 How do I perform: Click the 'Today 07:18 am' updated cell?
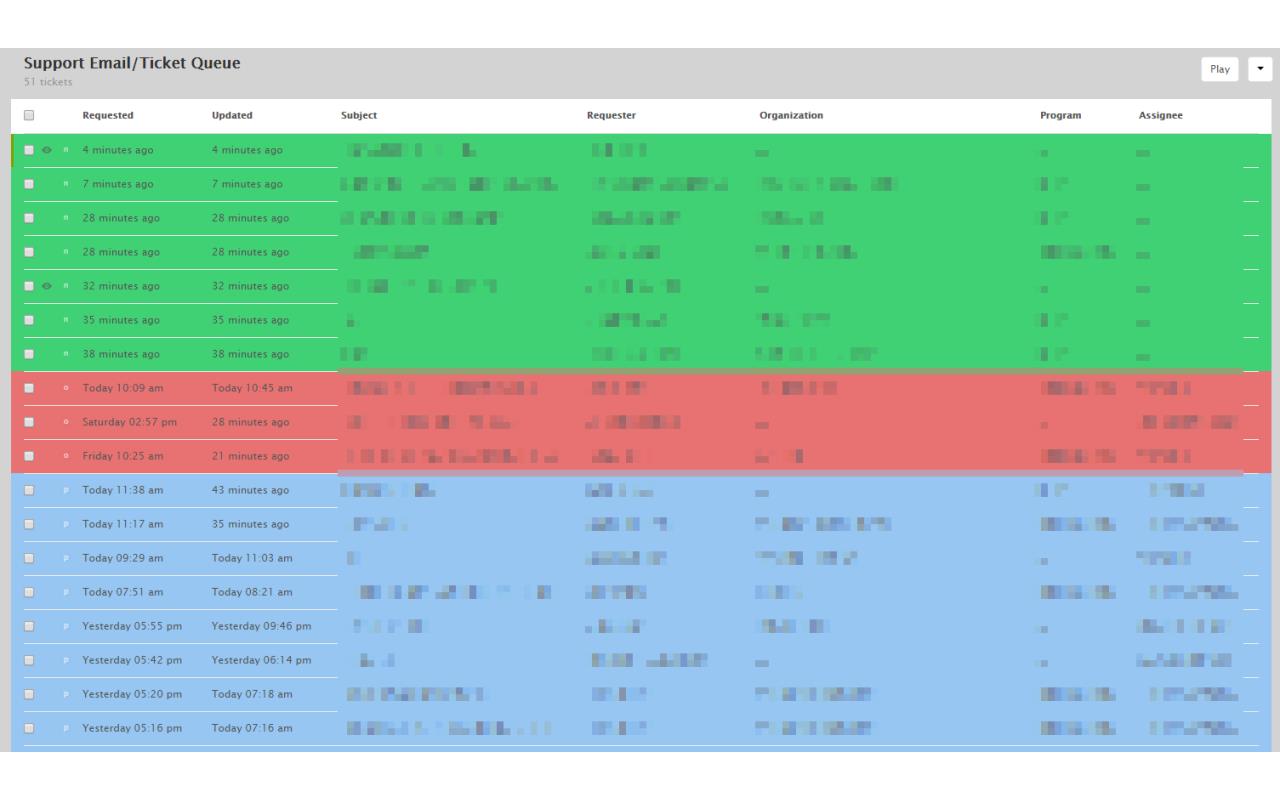tap(252, 694)
